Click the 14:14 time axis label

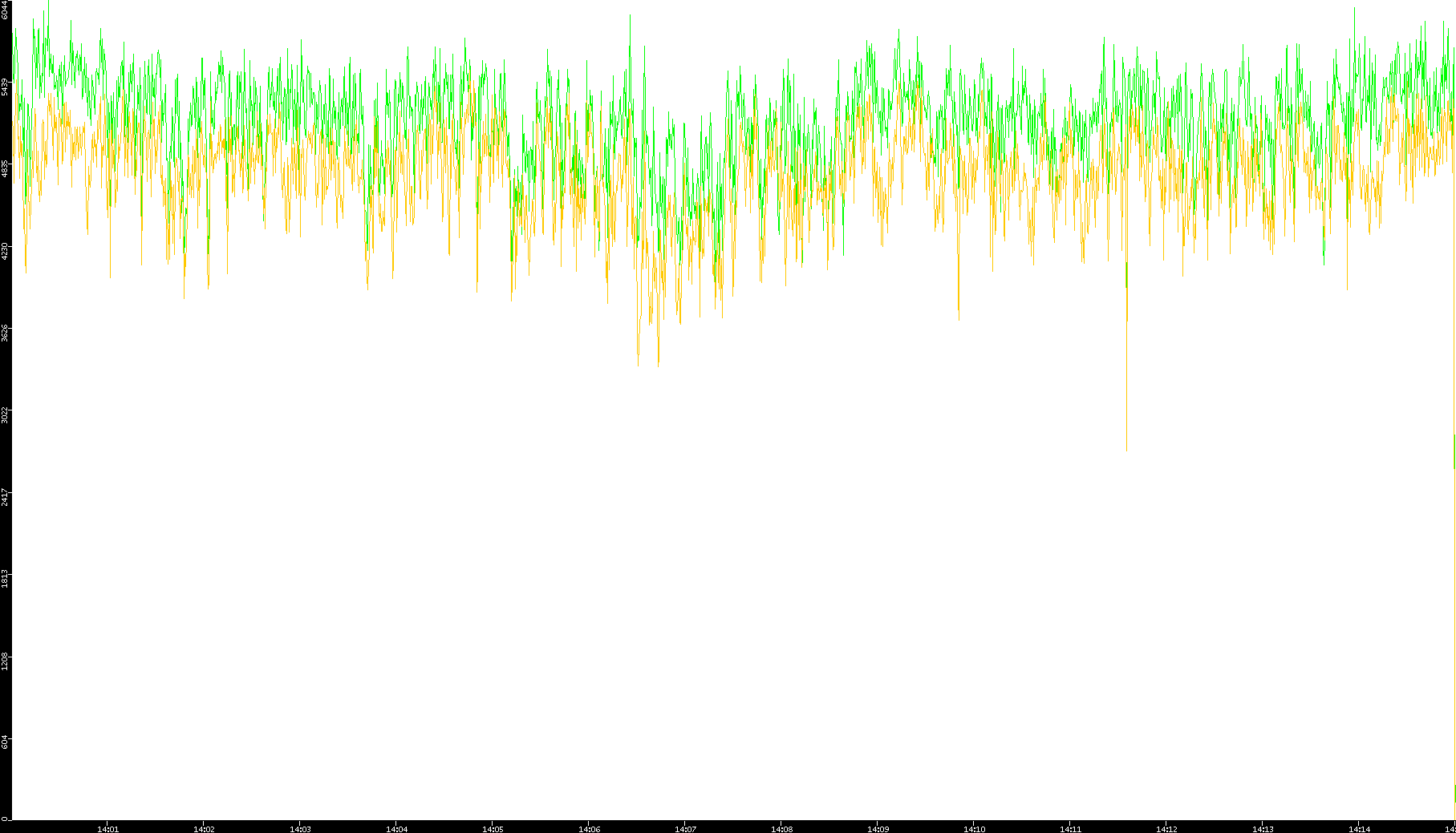[x=1359, y=828]
